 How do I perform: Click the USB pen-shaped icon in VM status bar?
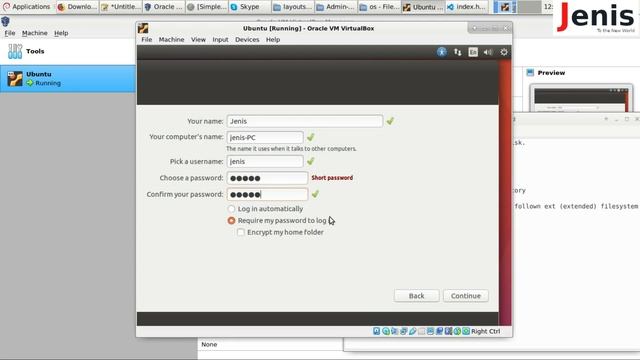point(413,331)
